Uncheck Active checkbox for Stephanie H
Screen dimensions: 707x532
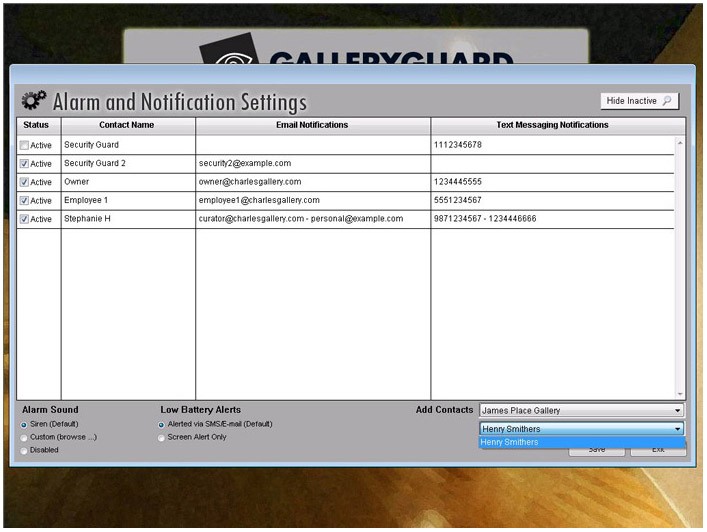(x=25, y=219)
